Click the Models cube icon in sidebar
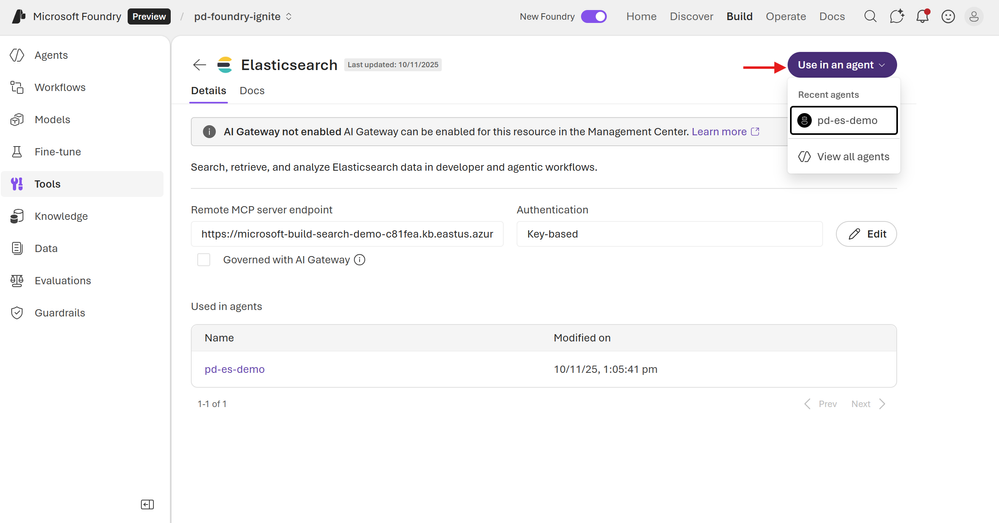This screenshot has height=523, width=999. (x=17, y=120)
